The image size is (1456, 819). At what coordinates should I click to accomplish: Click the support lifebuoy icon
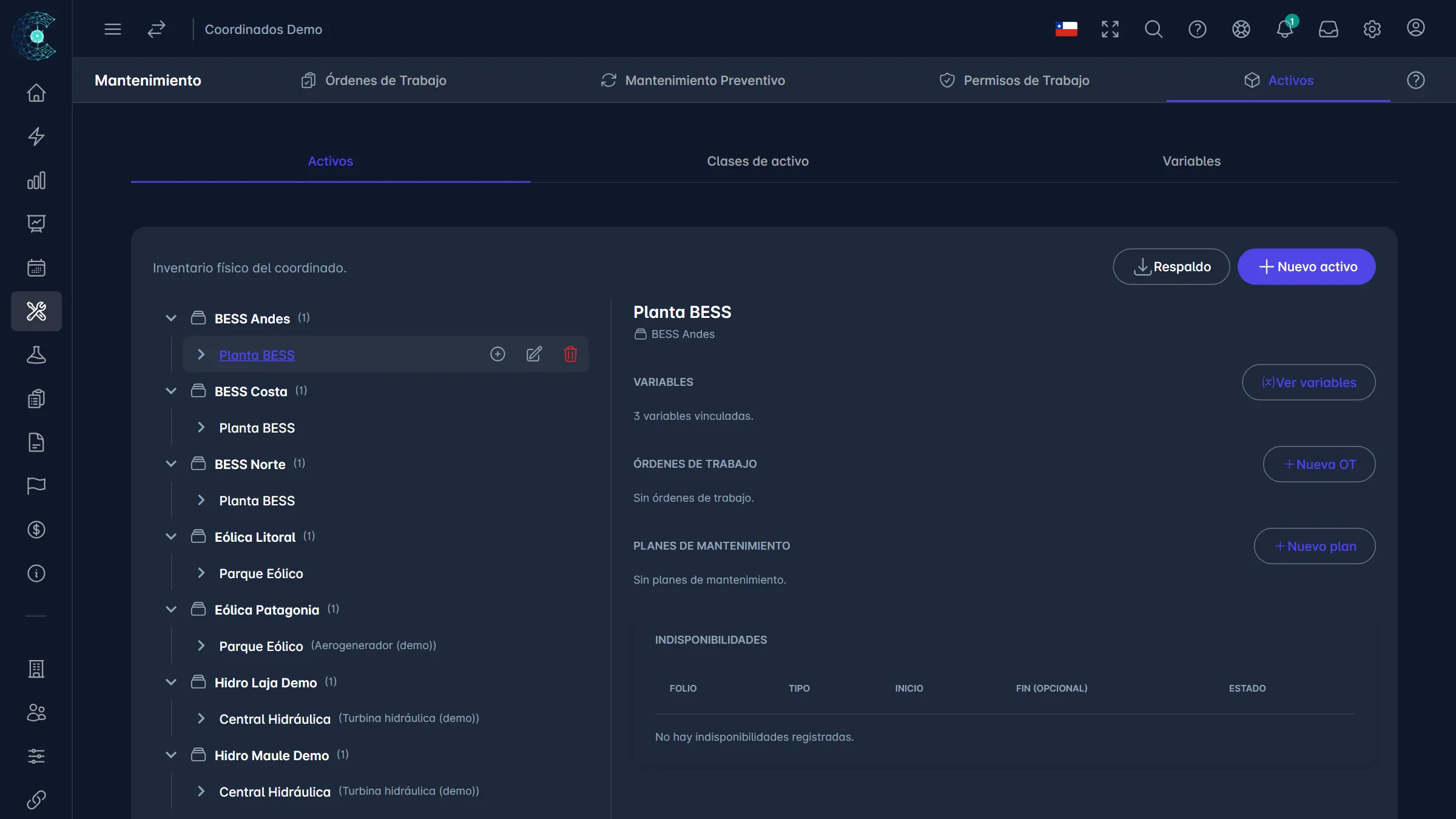pos(1241,29)
